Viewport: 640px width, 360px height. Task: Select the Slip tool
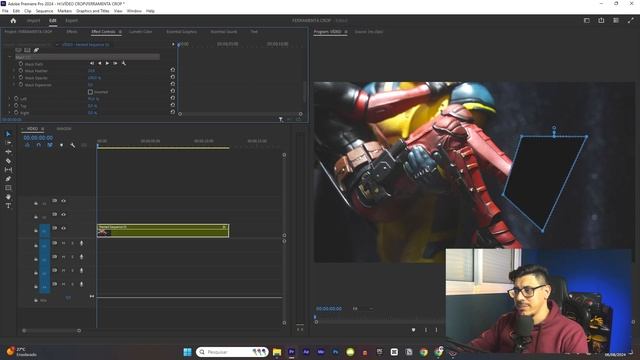tap(8, 170)
